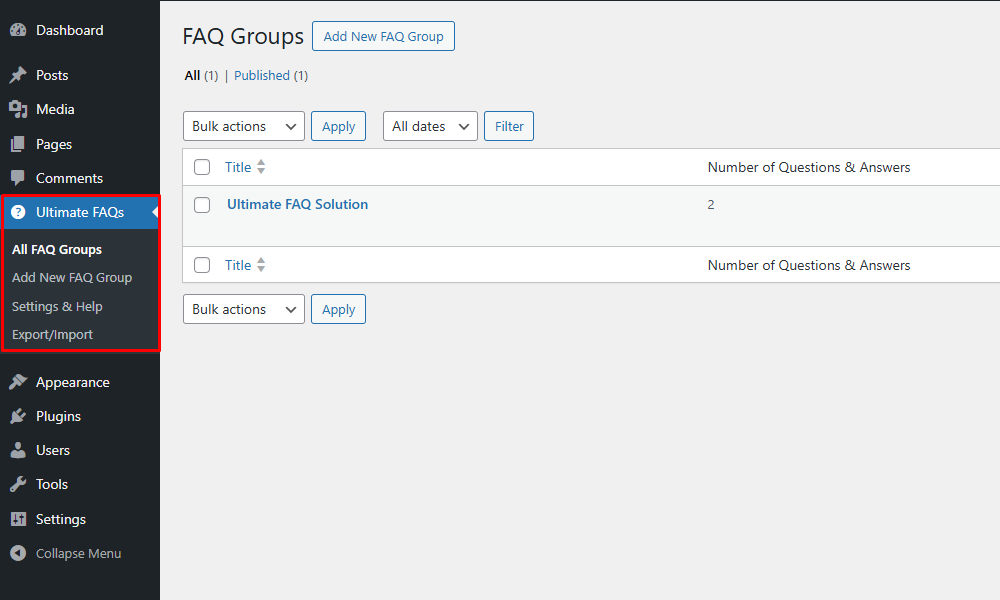The image size is (1000, 600).
Task: Click the Posts pushpin icon
Action: (18, 75)
